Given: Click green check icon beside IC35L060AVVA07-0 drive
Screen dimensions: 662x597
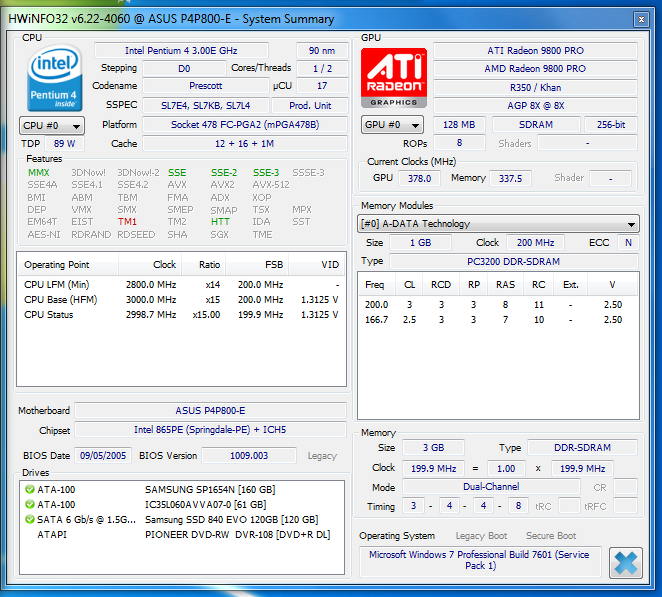Looking at the screenshot, I should [30, 504].
